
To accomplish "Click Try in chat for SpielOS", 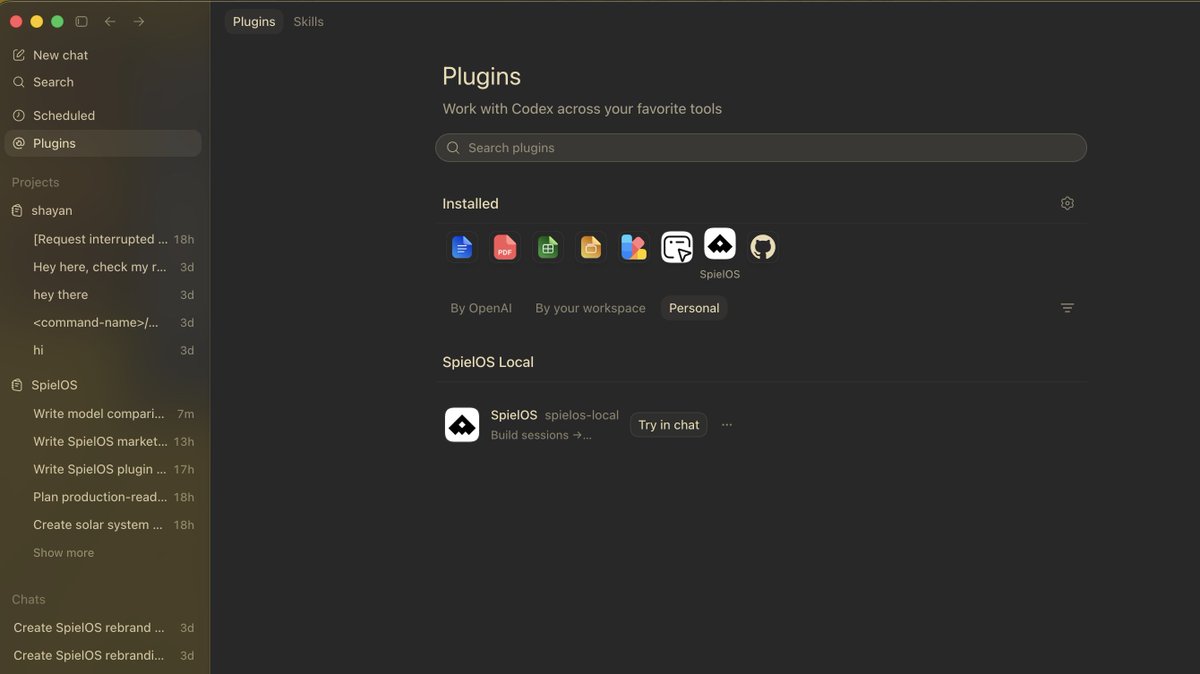I will (669, 425).
